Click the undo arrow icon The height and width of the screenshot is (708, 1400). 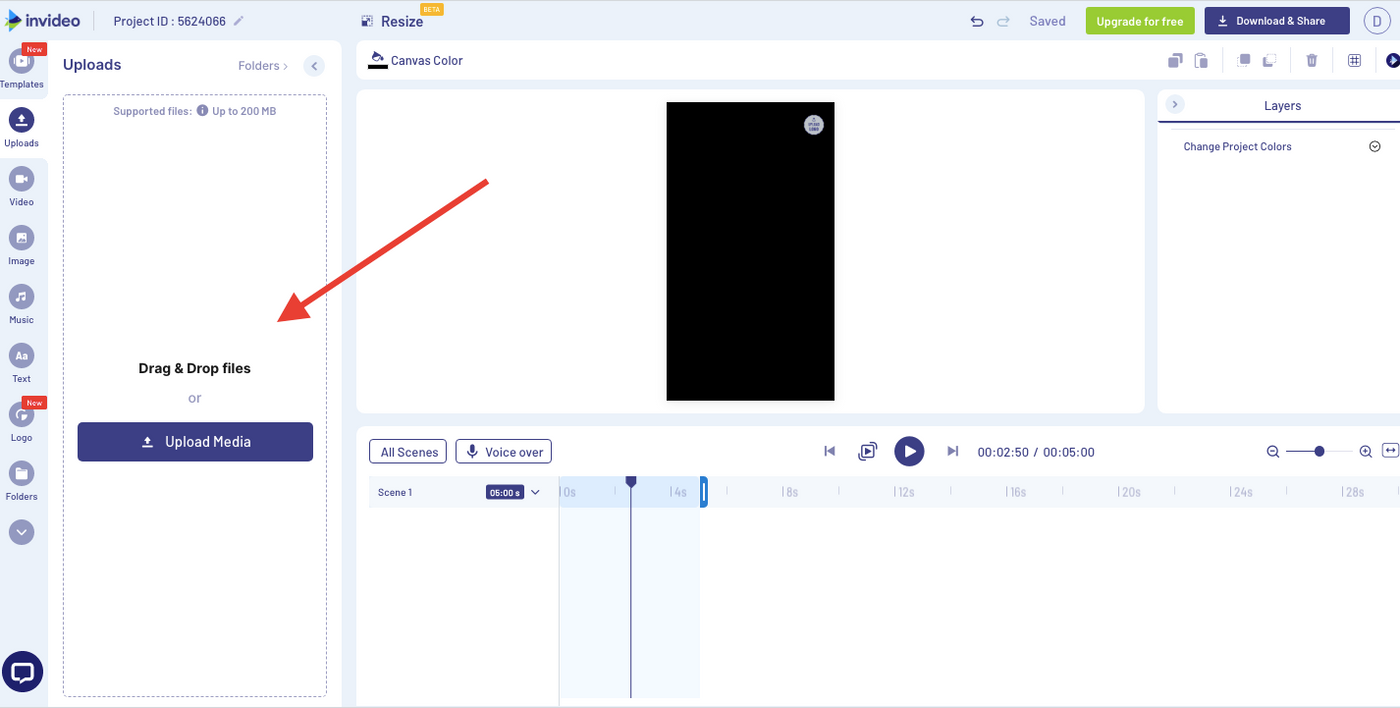pos(977,21)
